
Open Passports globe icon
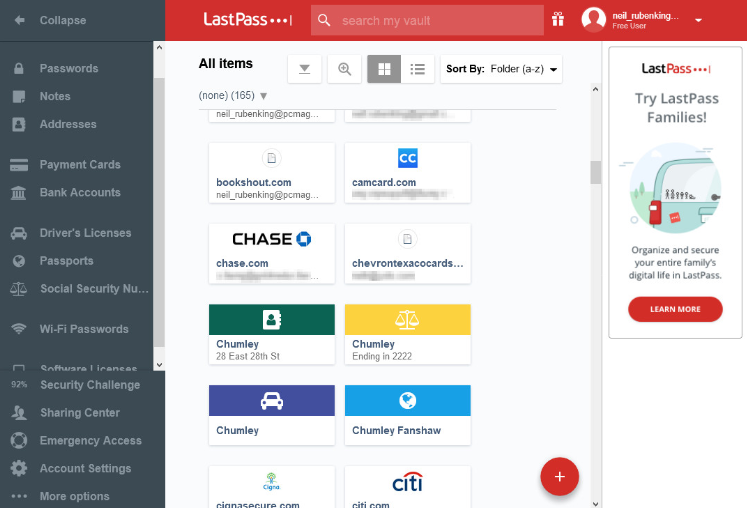(x=19, y=261)
